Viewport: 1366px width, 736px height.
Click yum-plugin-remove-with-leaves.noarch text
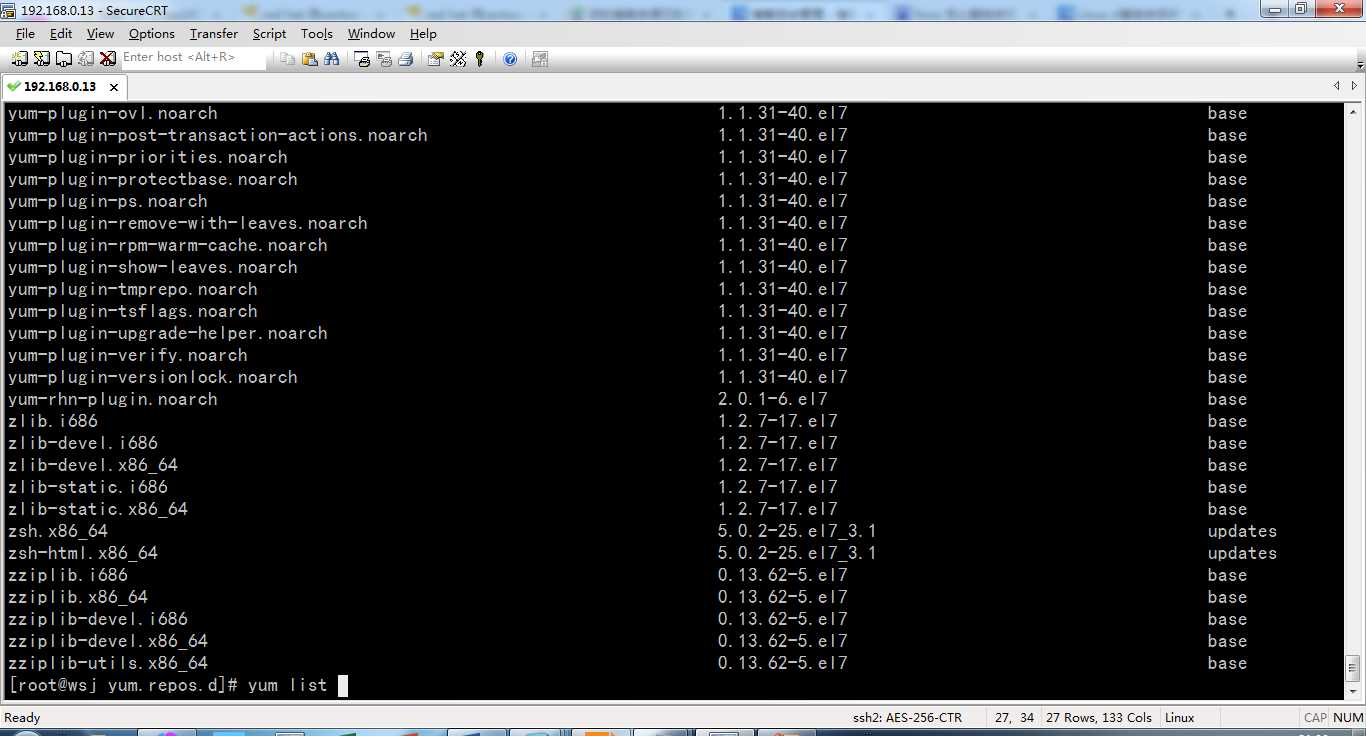188,223
